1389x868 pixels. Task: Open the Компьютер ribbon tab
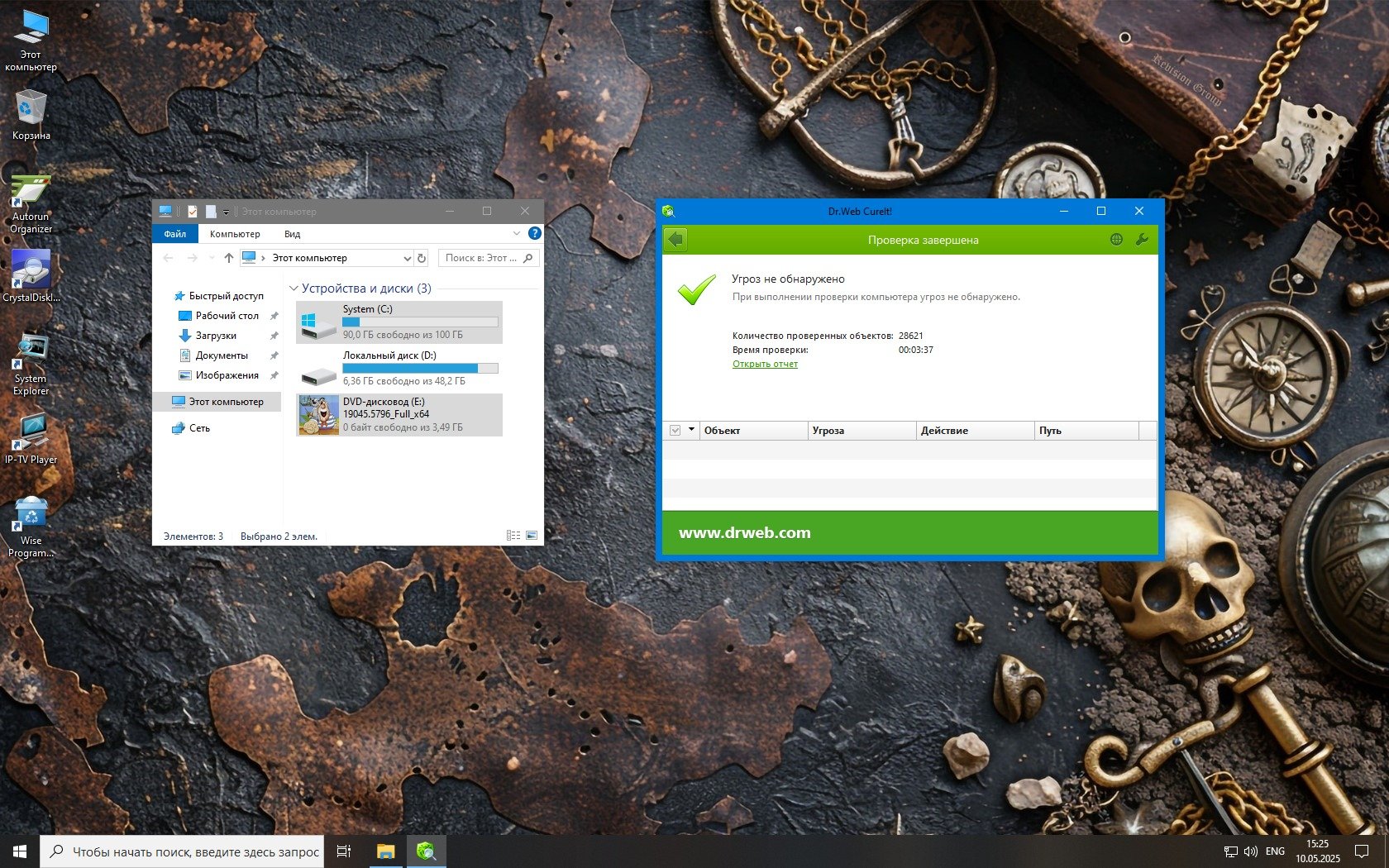pyautogui.click(x=235, y=234)
